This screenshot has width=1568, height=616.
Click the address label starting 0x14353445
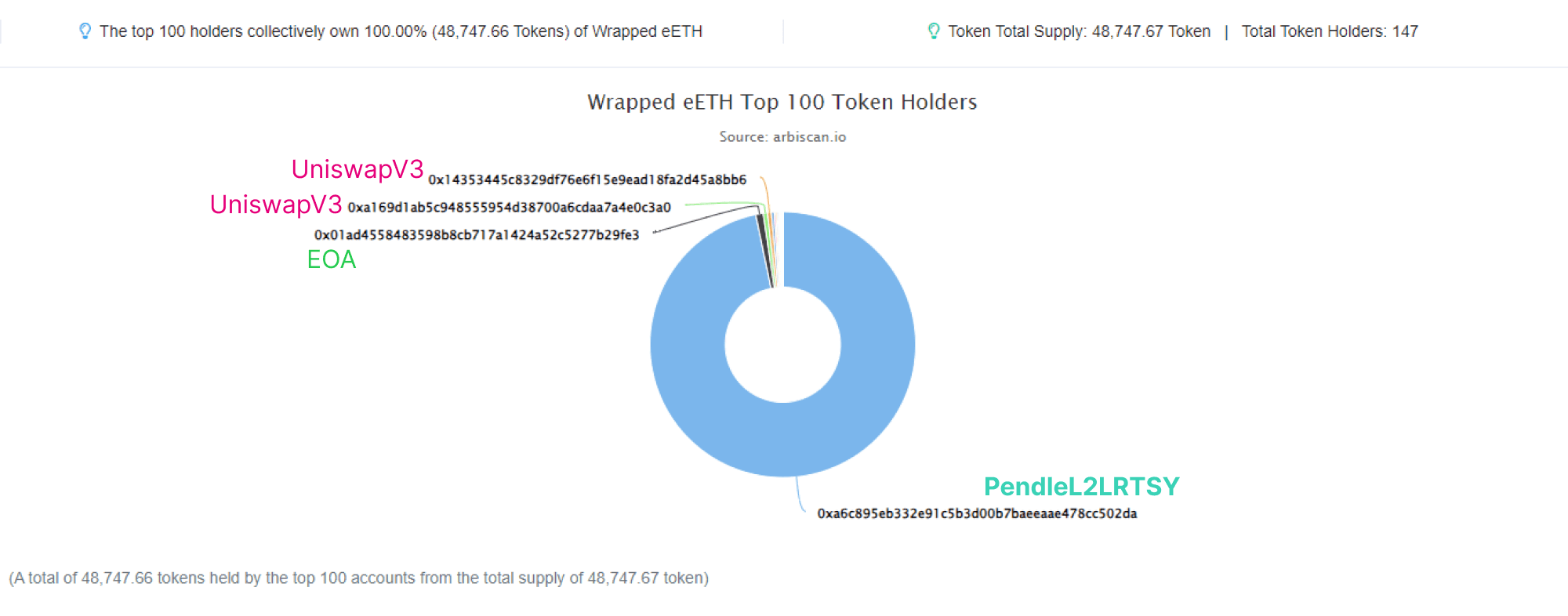(x=587, y=180)
